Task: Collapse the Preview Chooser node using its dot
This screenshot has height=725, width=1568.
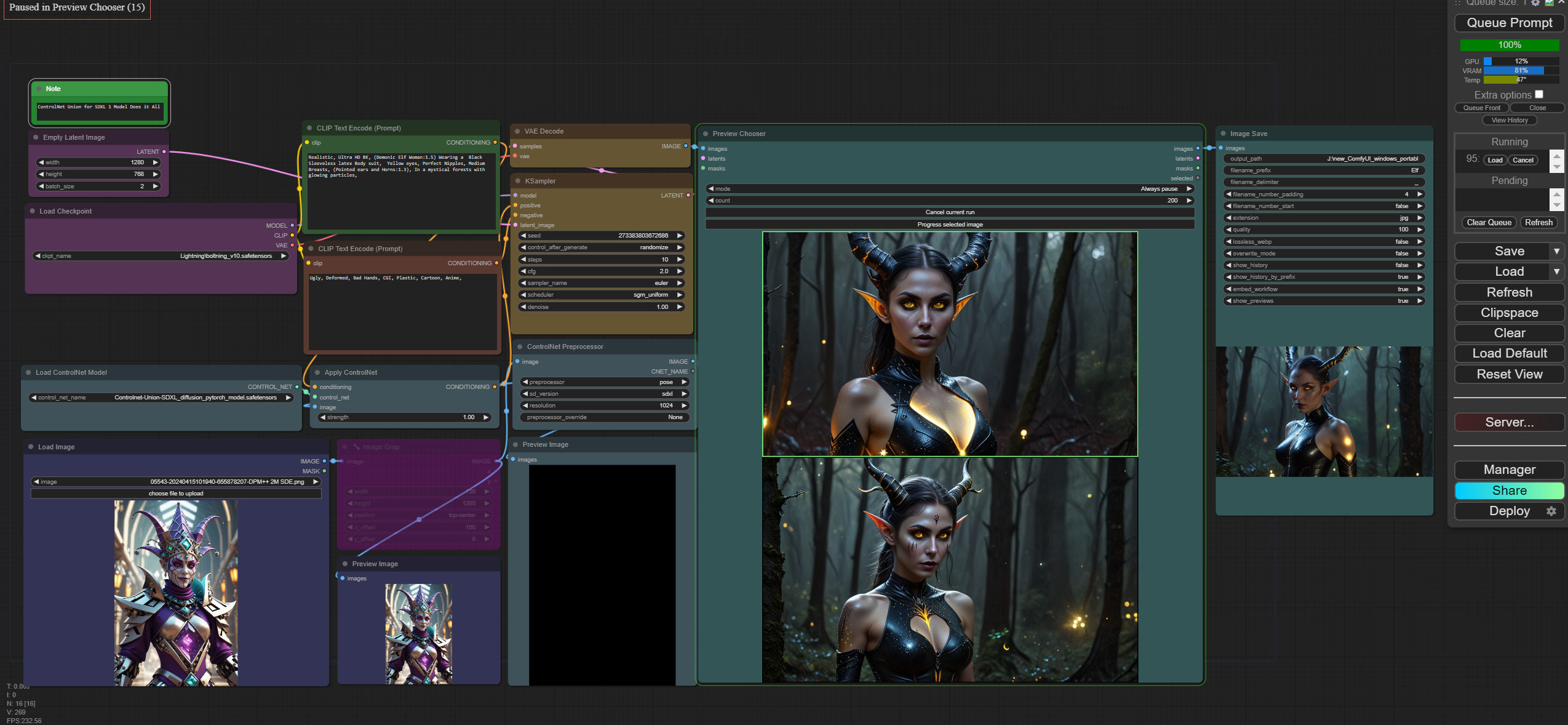Action: (705, 134)
